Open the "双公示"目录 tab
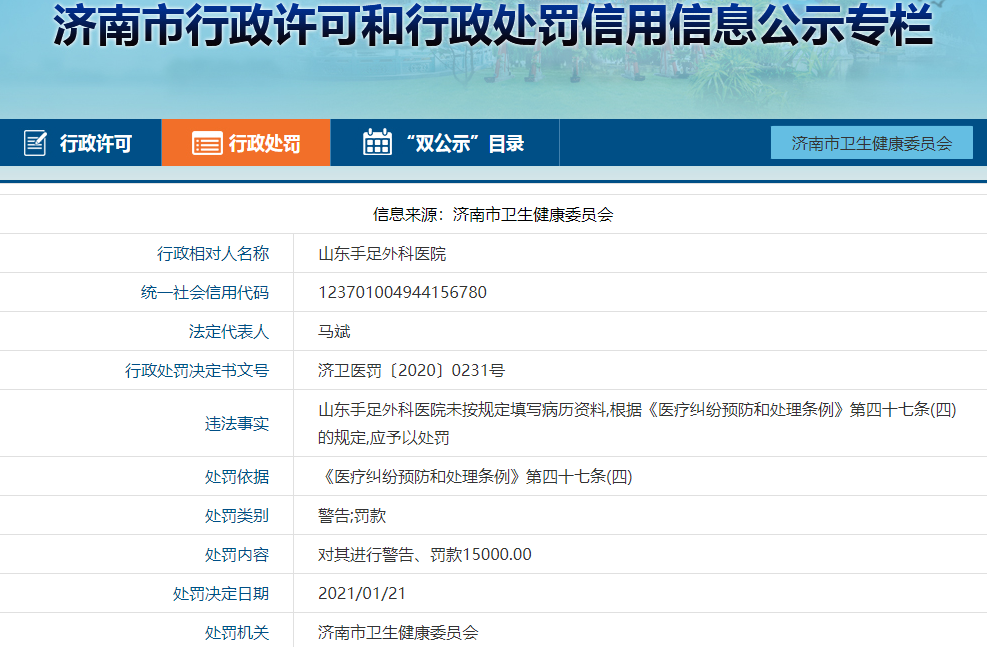This screenshot has height=647, width=987. 445,143
